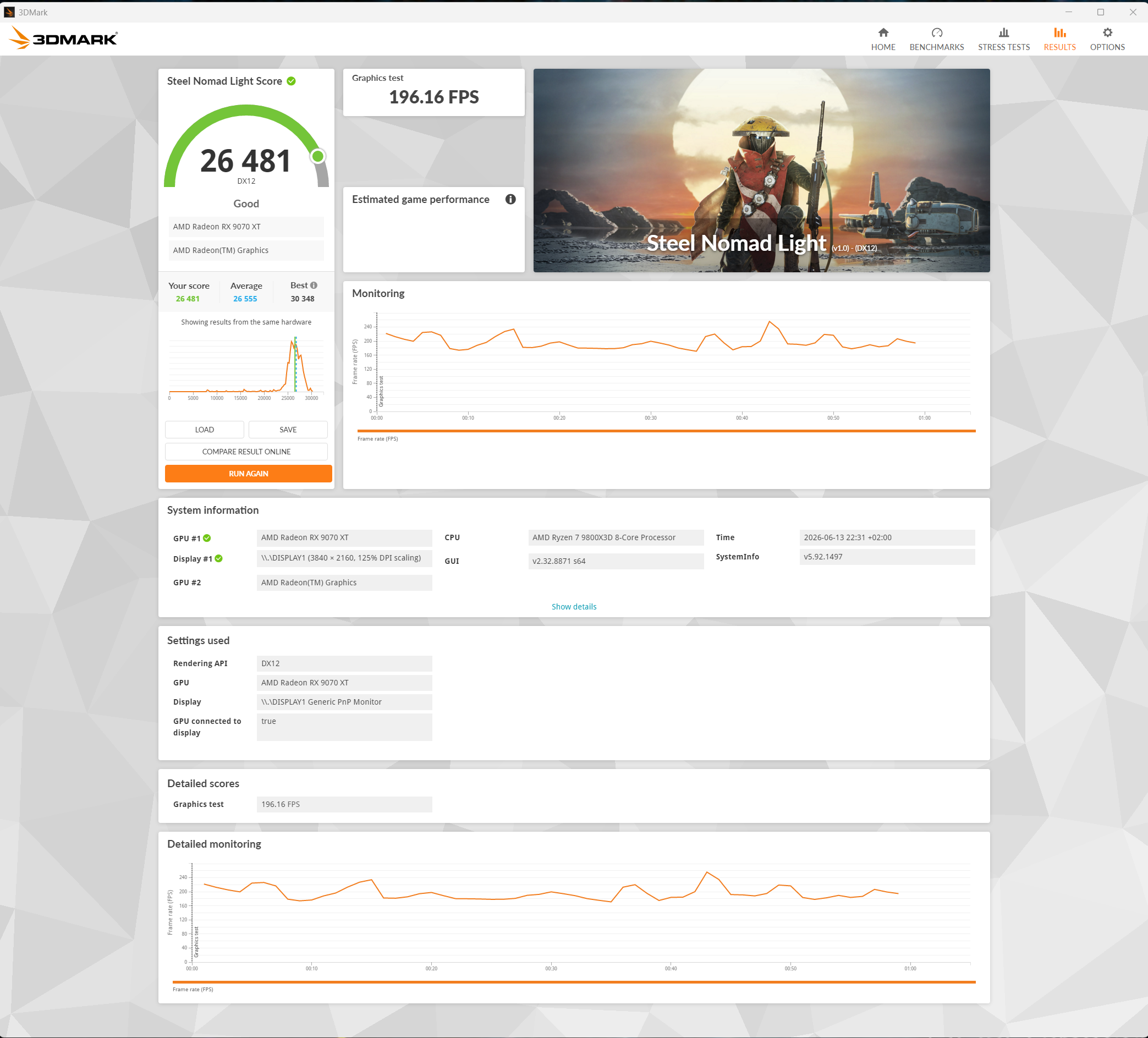Click the score gauge indicator dot
The image size is (1148, 1038).
tap(318, 156)
